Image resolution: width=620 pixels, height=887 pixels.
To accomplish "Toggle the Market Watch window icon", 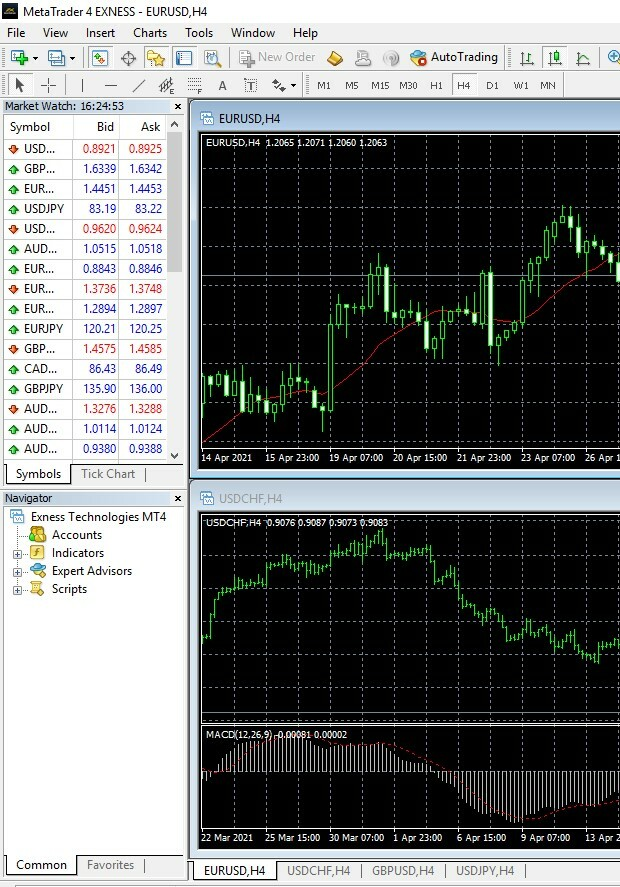I will click(100, 58).
